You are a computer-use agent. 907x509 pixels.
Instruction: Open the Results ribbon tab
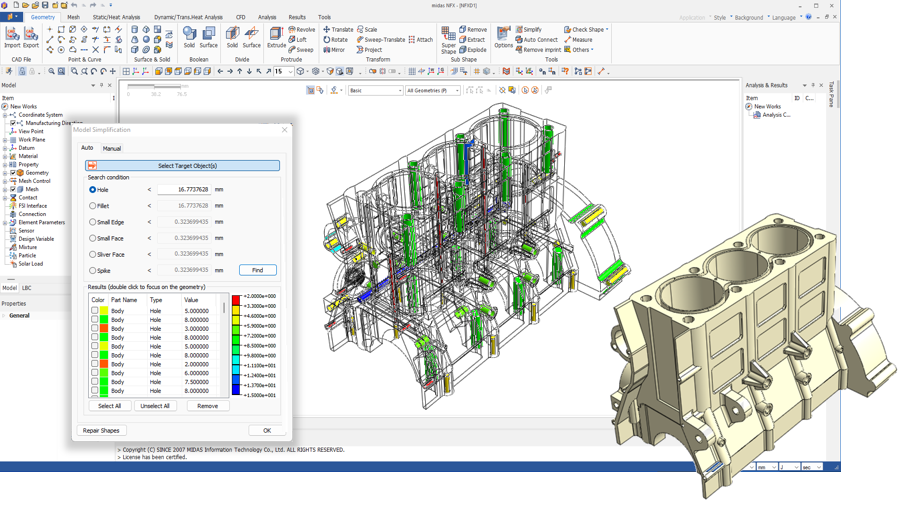[x=297, y=17]
